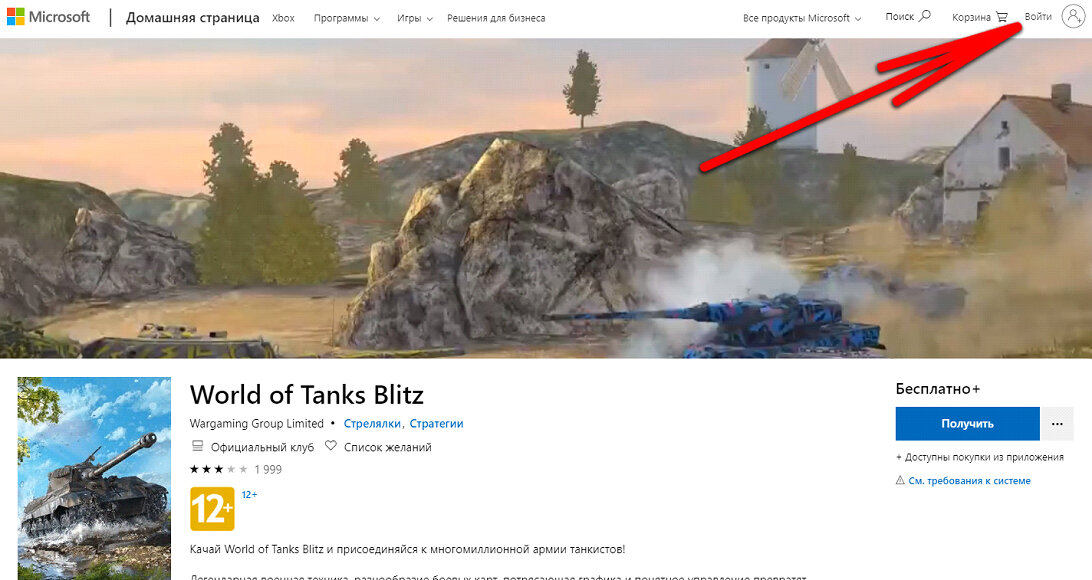Open Решения для бизнеса

pyautogui.click(x=496, y=18)
